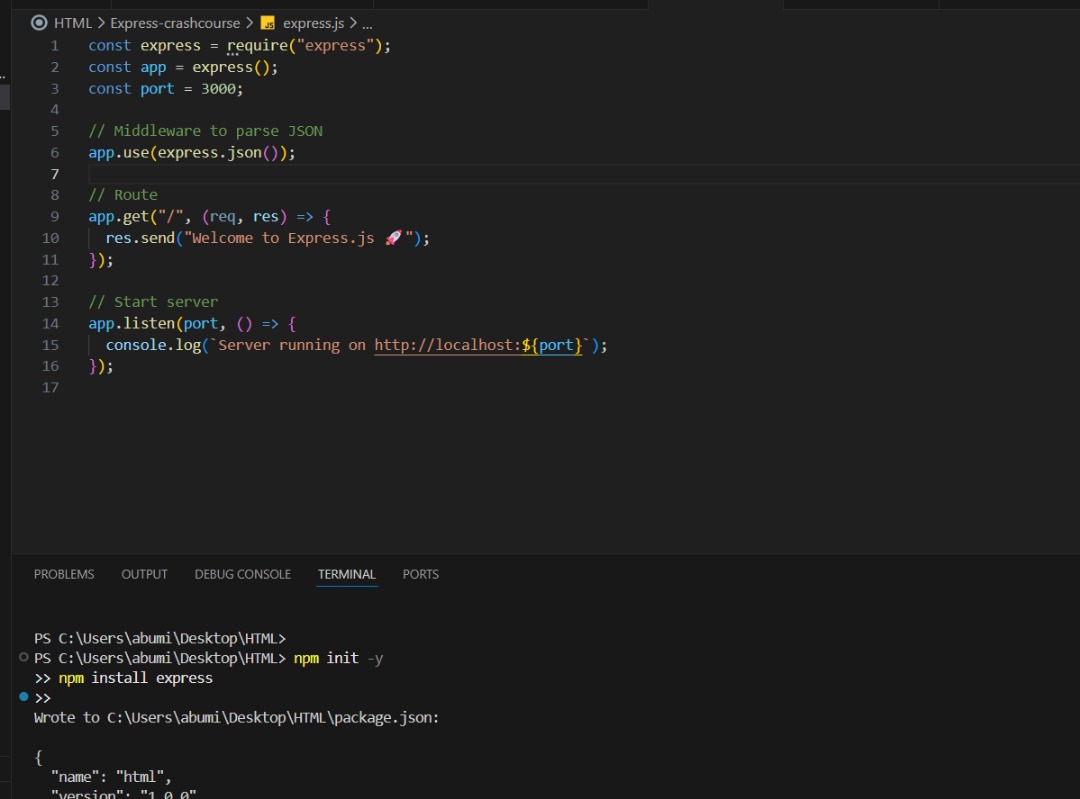Open the PORTS panel tab
The height and width of the screenshot is (799, 1080).
[420, 574]
